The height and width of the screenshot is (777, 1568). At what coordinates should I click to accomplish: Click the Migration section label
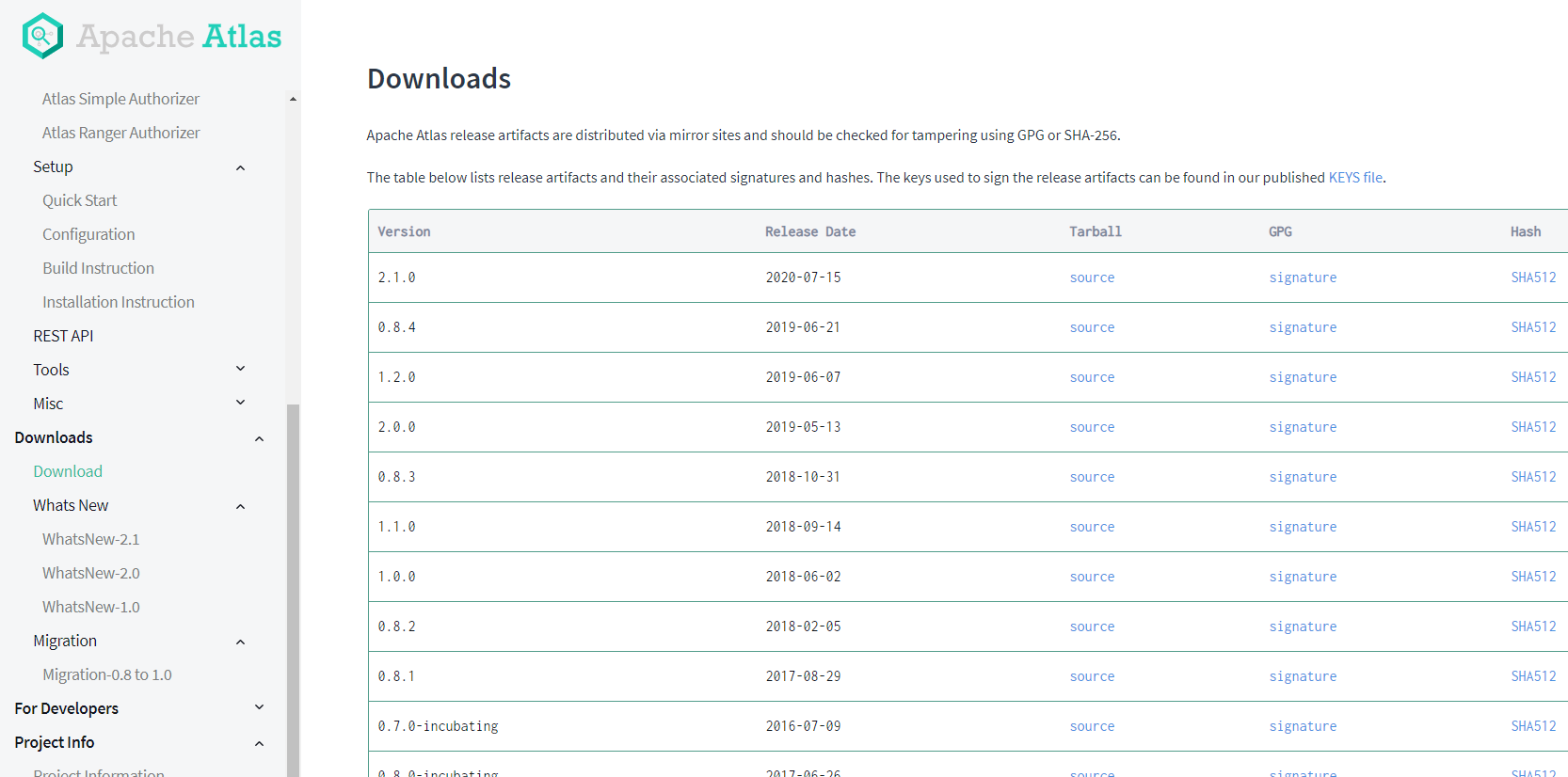pyautogui.click(x=65, y=641)
